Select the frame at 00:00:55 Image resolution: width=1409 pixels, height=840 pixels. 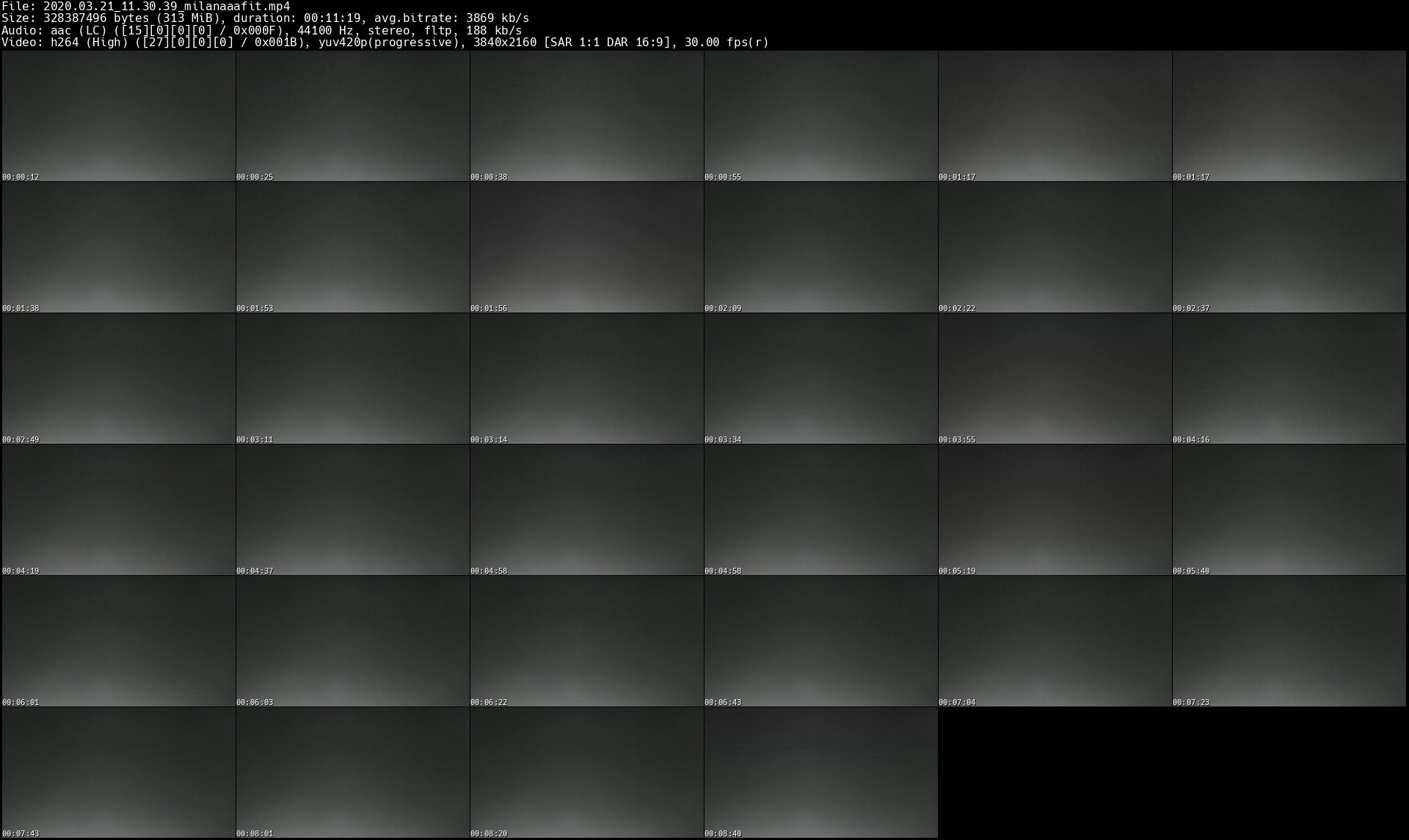click(821, 116)
